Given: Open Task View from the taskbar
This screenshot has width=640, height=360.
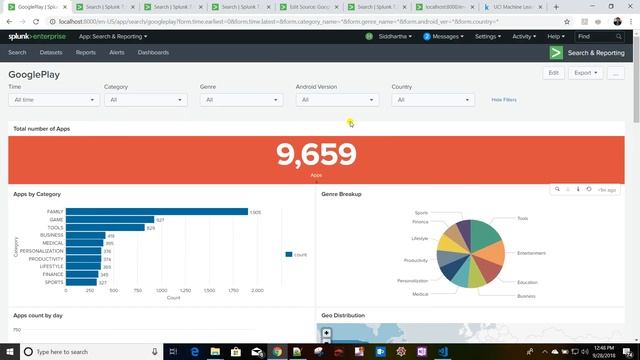Looking at the screenshot, I should pyautogui.click(x=173, y=351).
